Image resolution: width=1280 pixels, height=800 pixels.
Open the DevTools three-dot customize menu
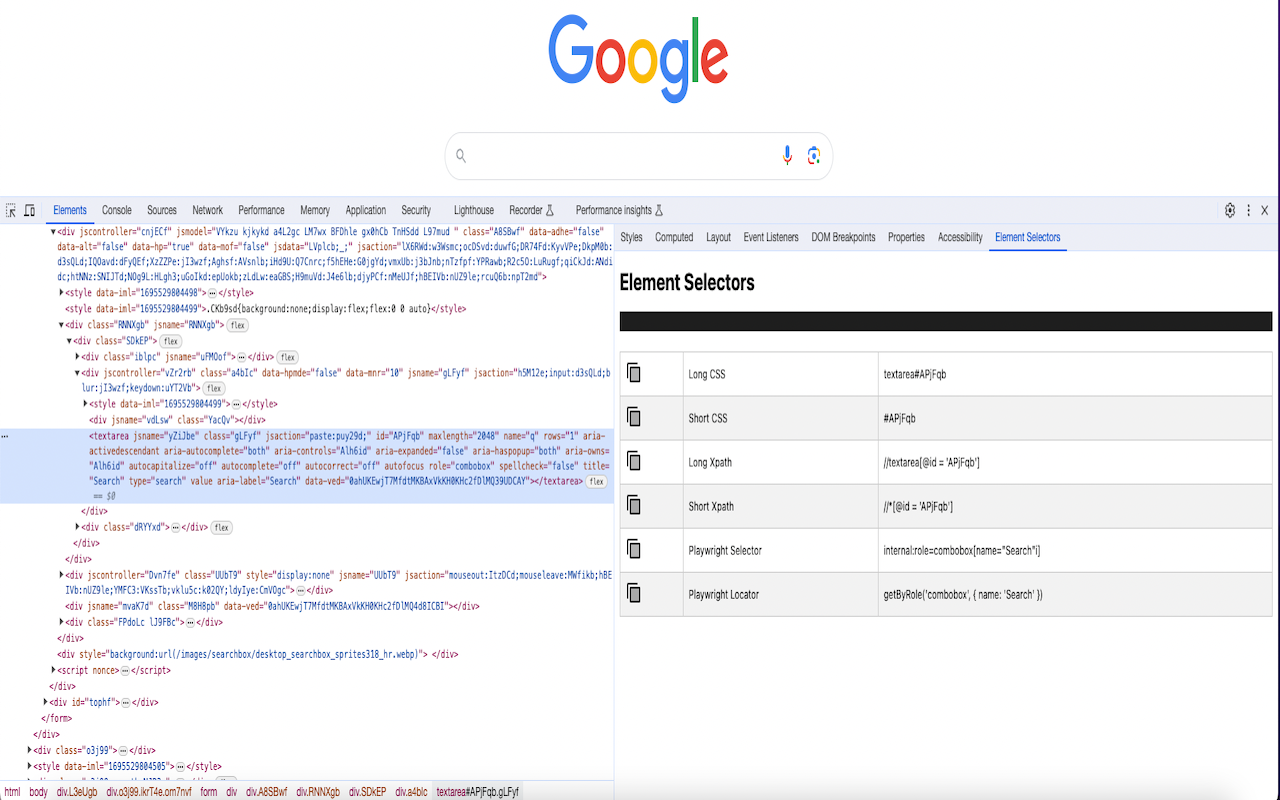[1248, 210]
